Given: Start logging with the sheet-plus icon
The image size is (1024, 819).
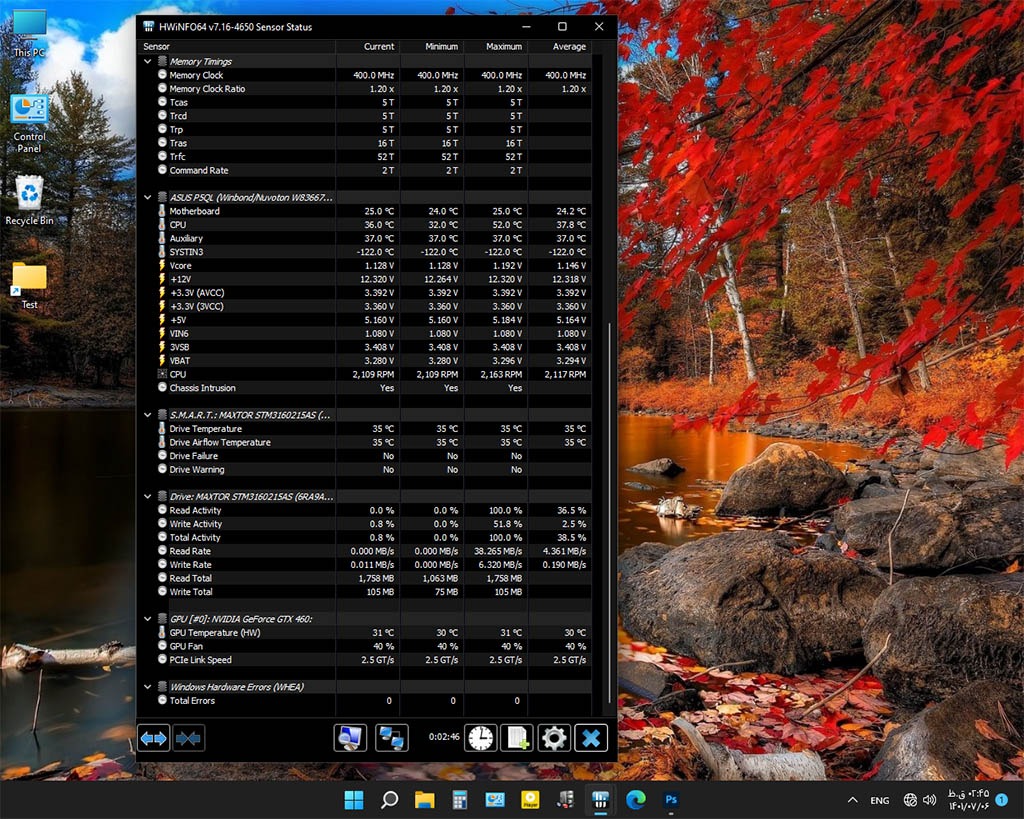Looking at the screenshot, I should pyautogui.click(x=516, y=738).
